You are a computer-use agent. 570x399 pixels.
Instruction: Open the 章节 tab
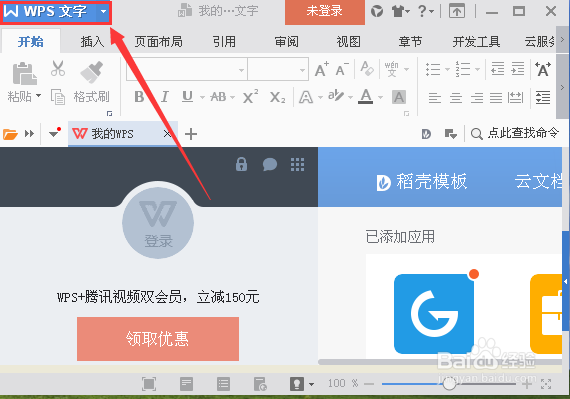point(410,42)
